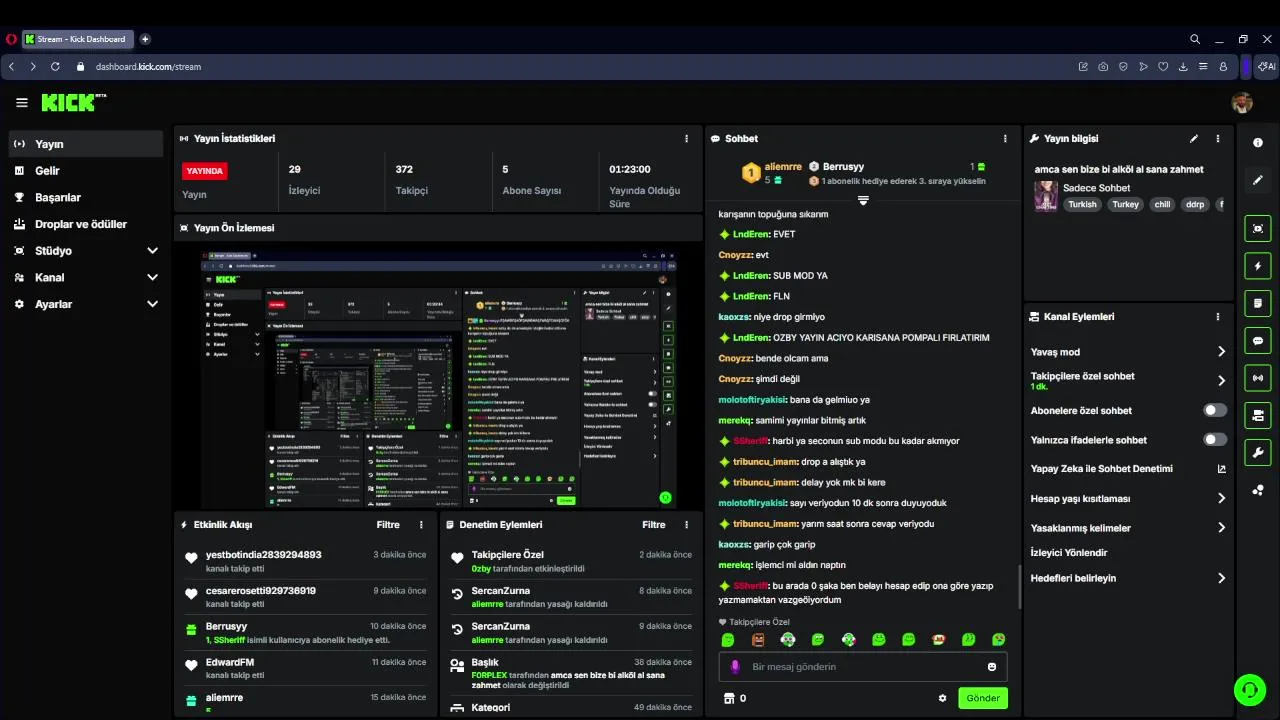This screenshot has width=1280, height=720.
Task: Open Yayın İstatistikleri three-dot menu
Action: [686, 139]
